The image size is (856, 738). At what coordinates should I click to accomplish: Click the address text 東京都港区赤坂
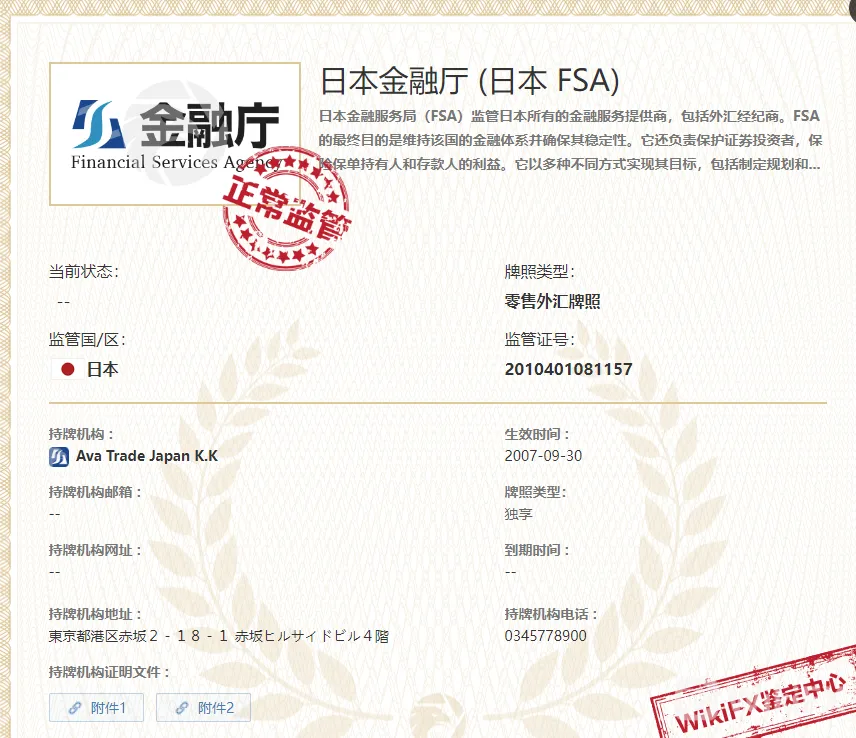tap(218, 636)
